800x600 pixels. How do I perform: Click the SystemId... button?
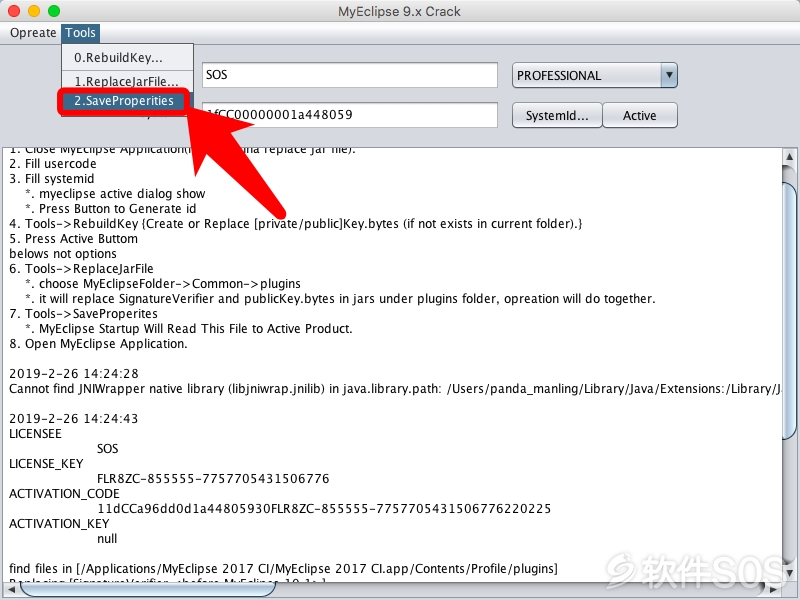click(557, 115)
